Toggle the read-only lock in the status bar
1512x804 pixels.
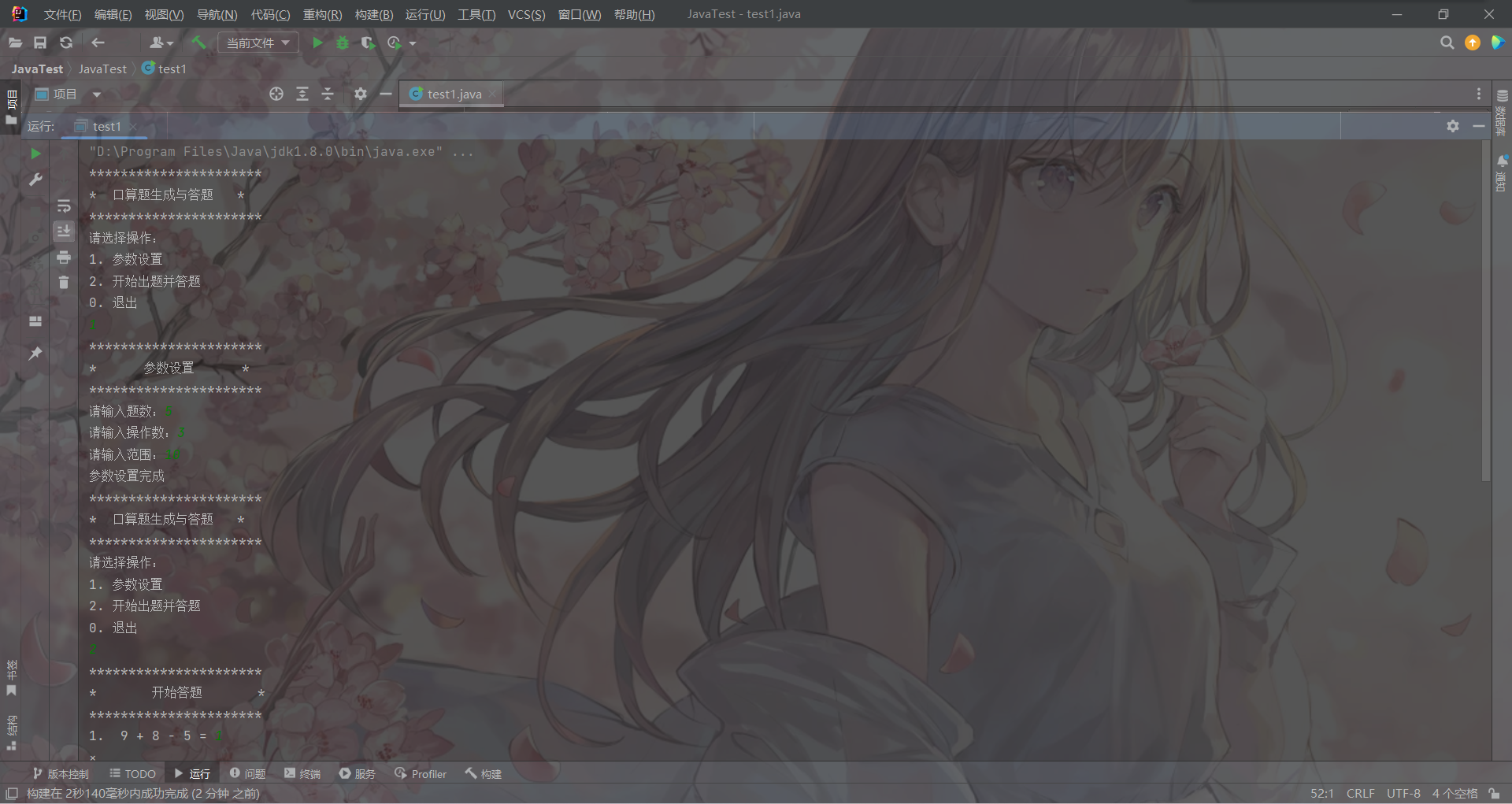coord(1494,794)
